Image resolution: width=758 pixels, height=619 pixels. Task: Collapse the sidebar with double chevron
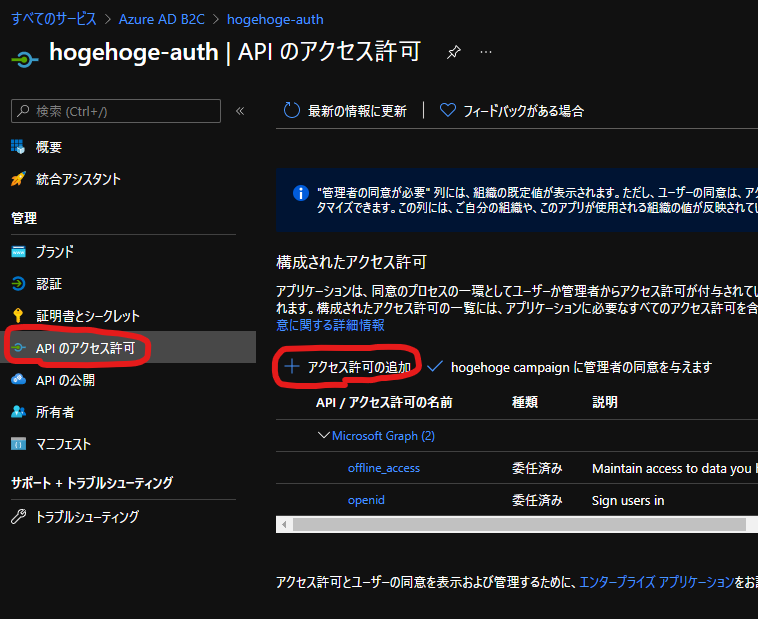tap(240, 111)
